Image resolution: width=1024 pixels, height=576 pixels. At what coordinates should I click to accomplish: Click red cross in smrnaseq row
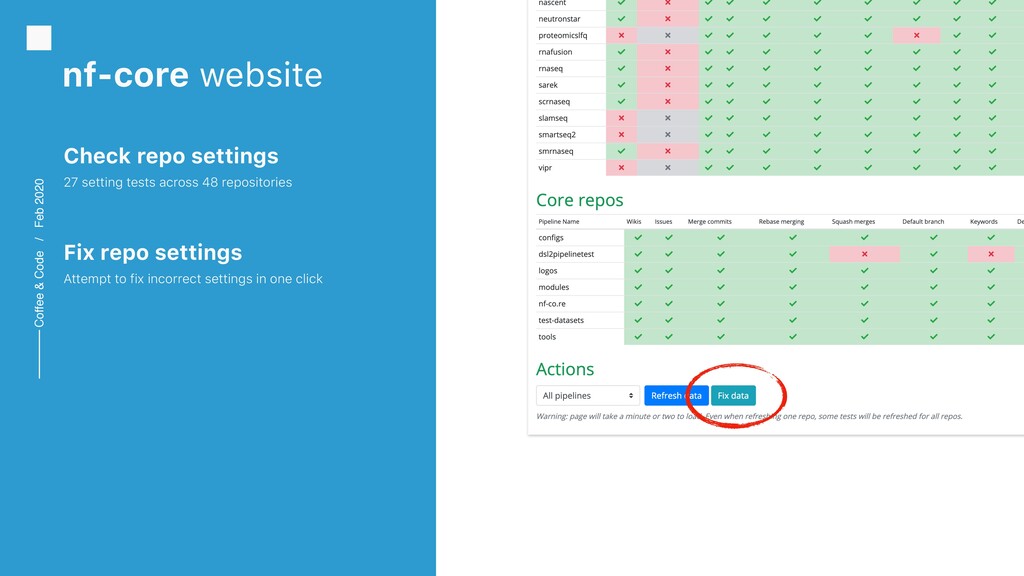[x=667, y=151]
